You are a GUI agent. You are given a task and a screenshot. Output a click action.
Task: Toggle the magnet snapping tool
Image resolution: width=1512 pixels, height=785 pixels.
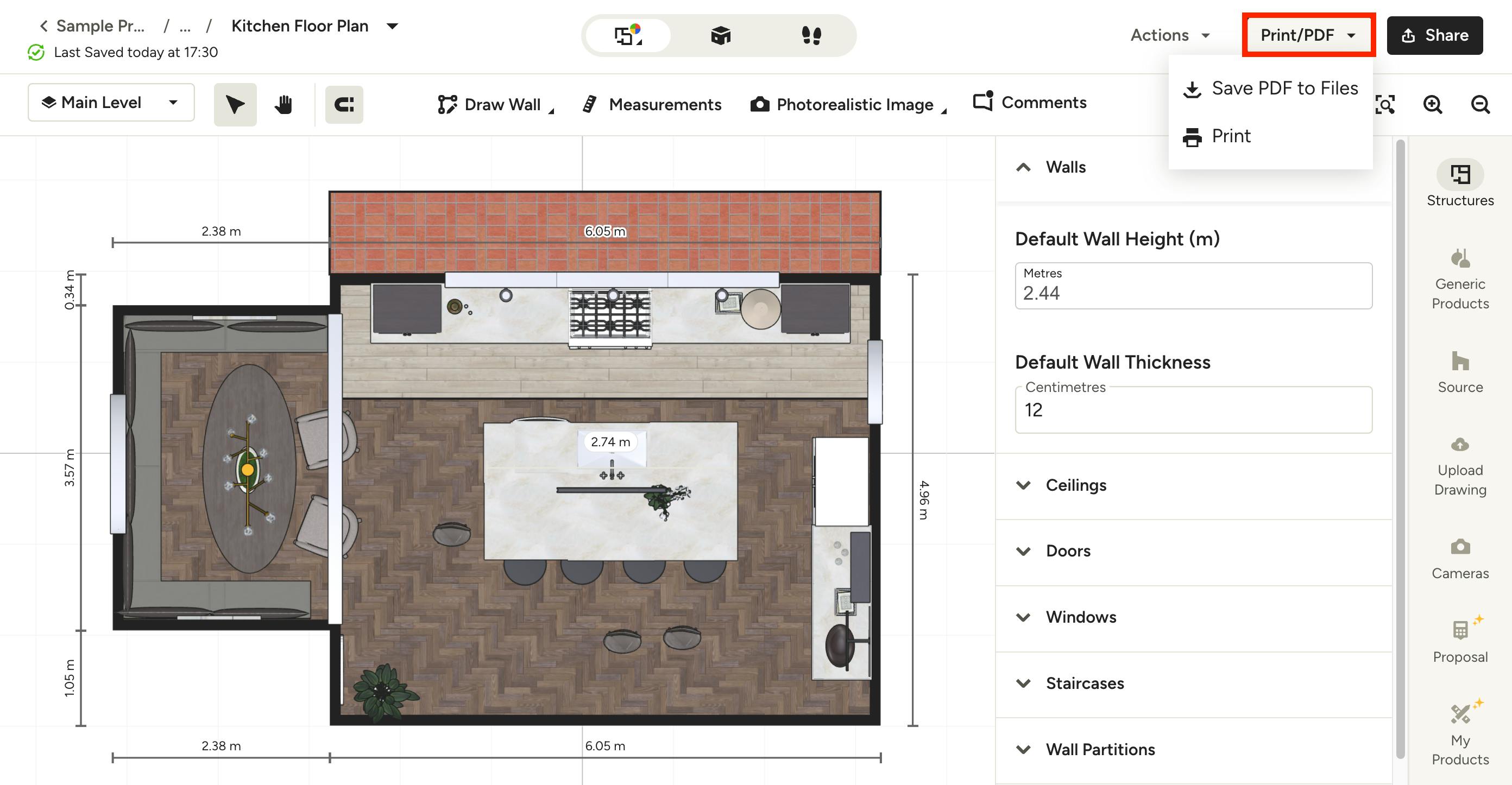click(344, 104)
